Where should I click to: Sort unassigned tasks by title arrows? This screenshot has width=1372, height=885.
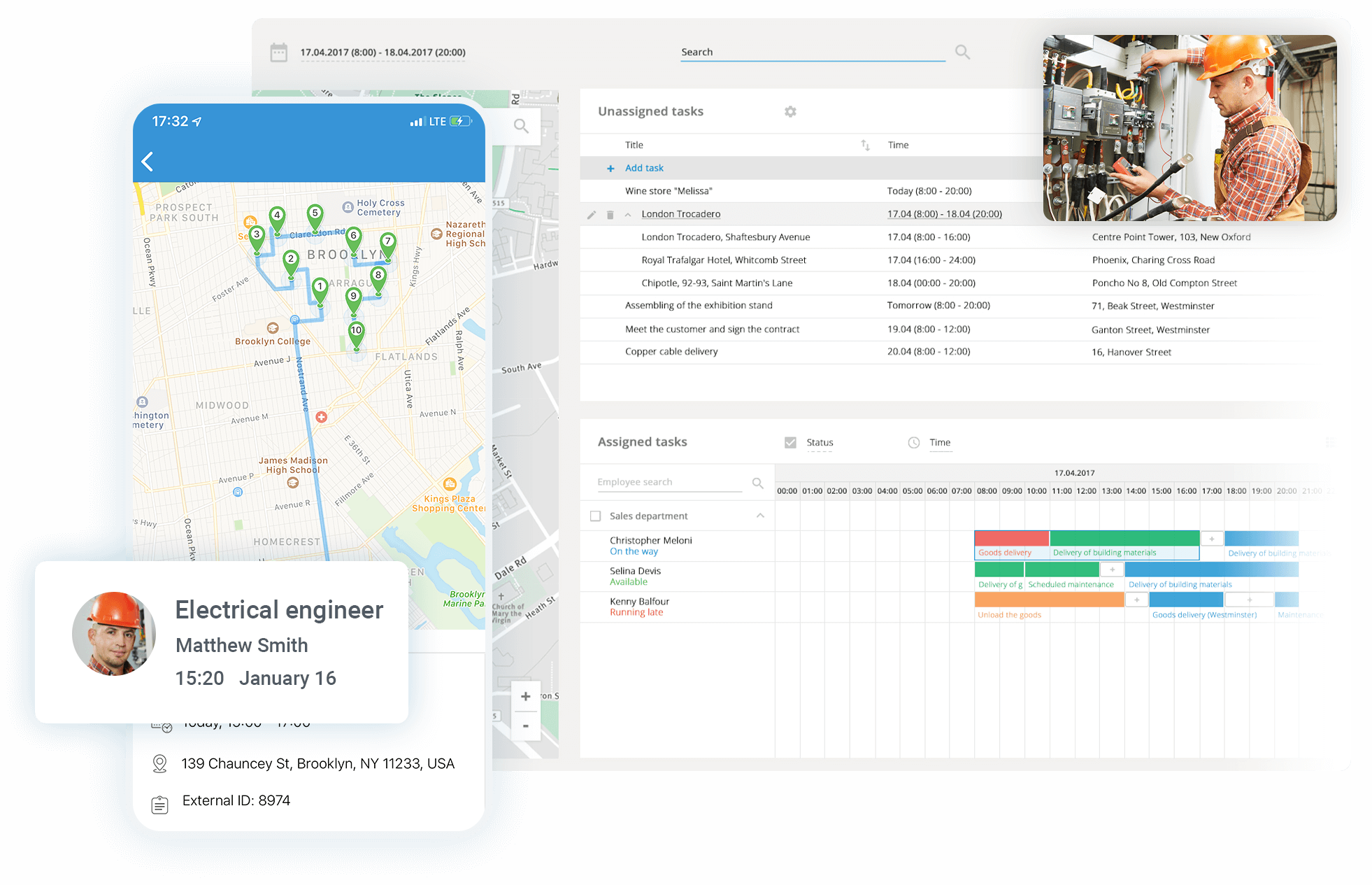click(x=865, y=145)
